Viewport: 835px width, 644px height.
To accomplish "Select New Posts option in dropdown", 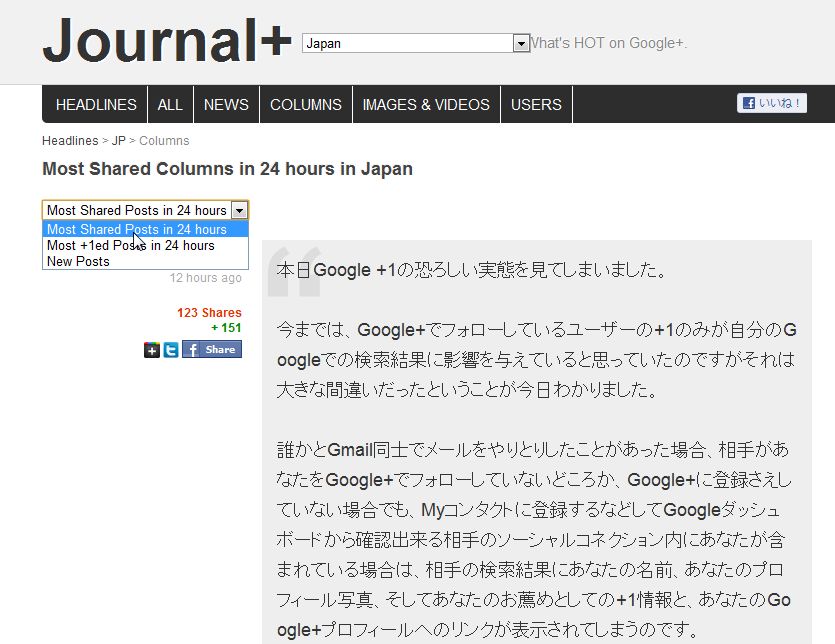I will click(x=145, y=261).
